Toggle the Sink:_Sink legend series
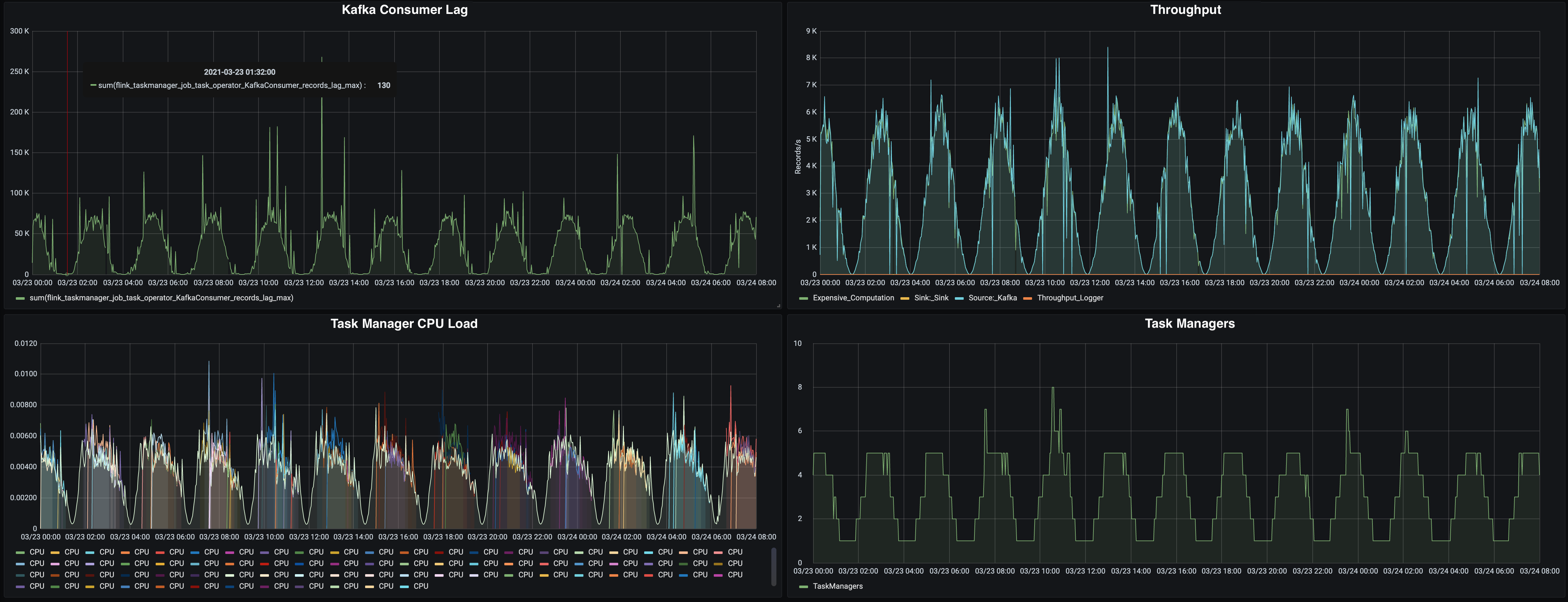This screenshot has width=1568, height=602. click(931, 298)
